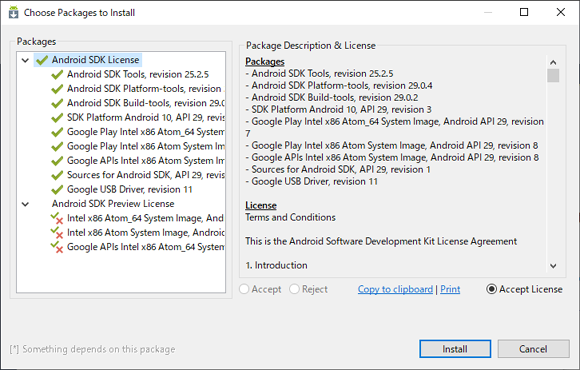Click the Install button
The image size is (580, 370).
click(455, 349)
